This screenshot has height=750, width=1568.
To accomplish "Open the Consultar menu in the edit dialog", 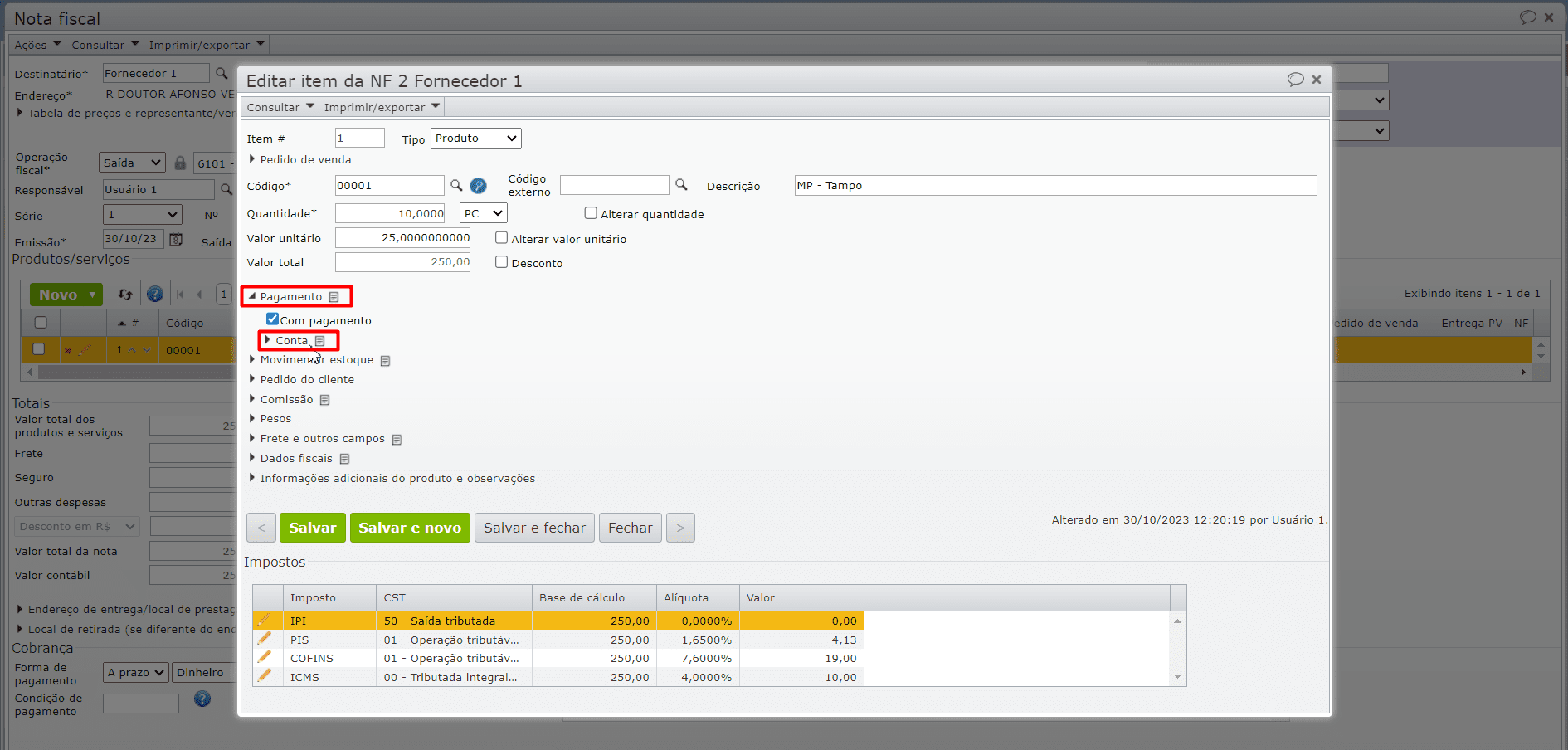I will click(280, 107).
